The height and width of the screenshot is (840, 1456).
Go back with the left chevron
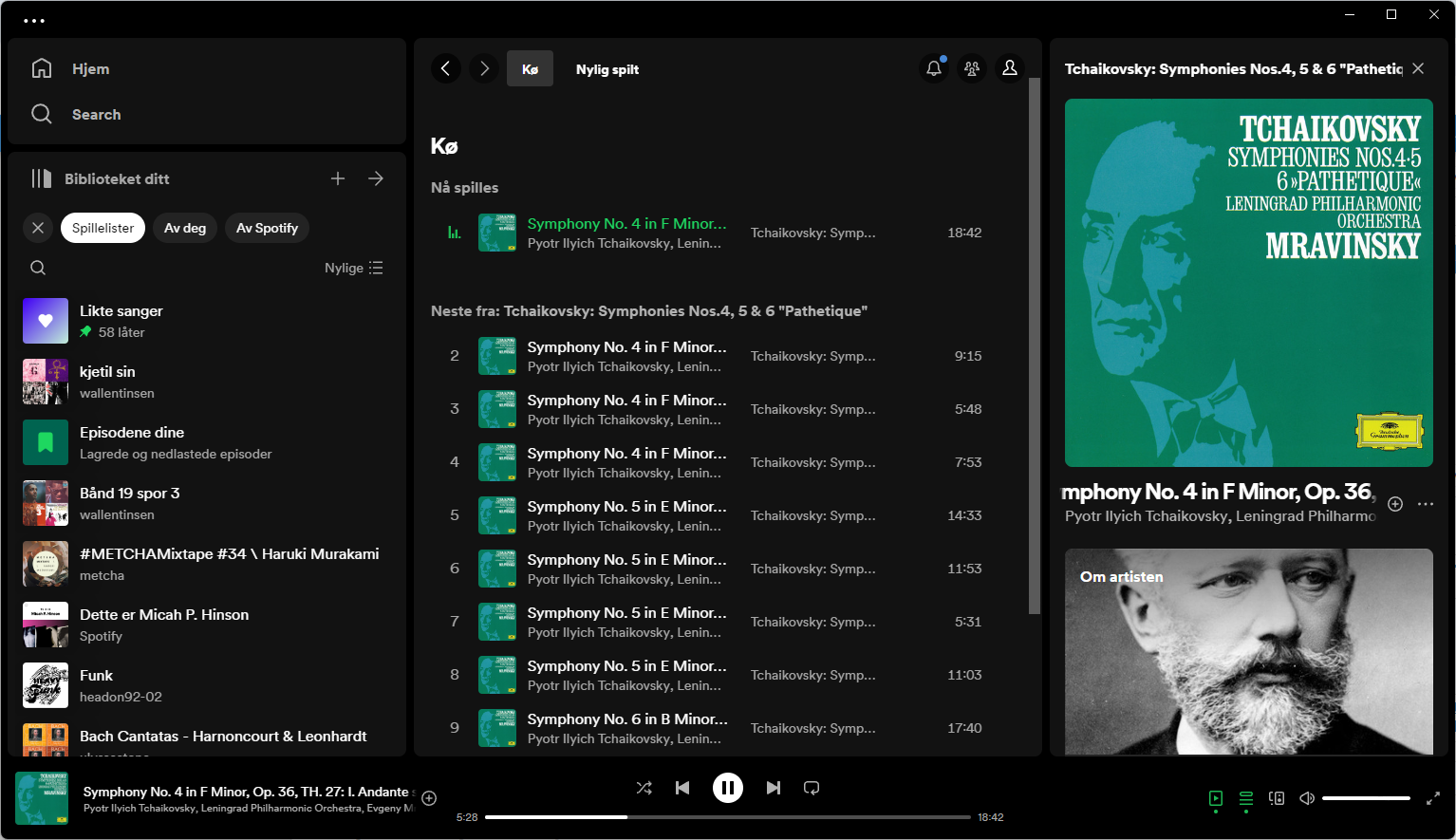click(446, 68)
